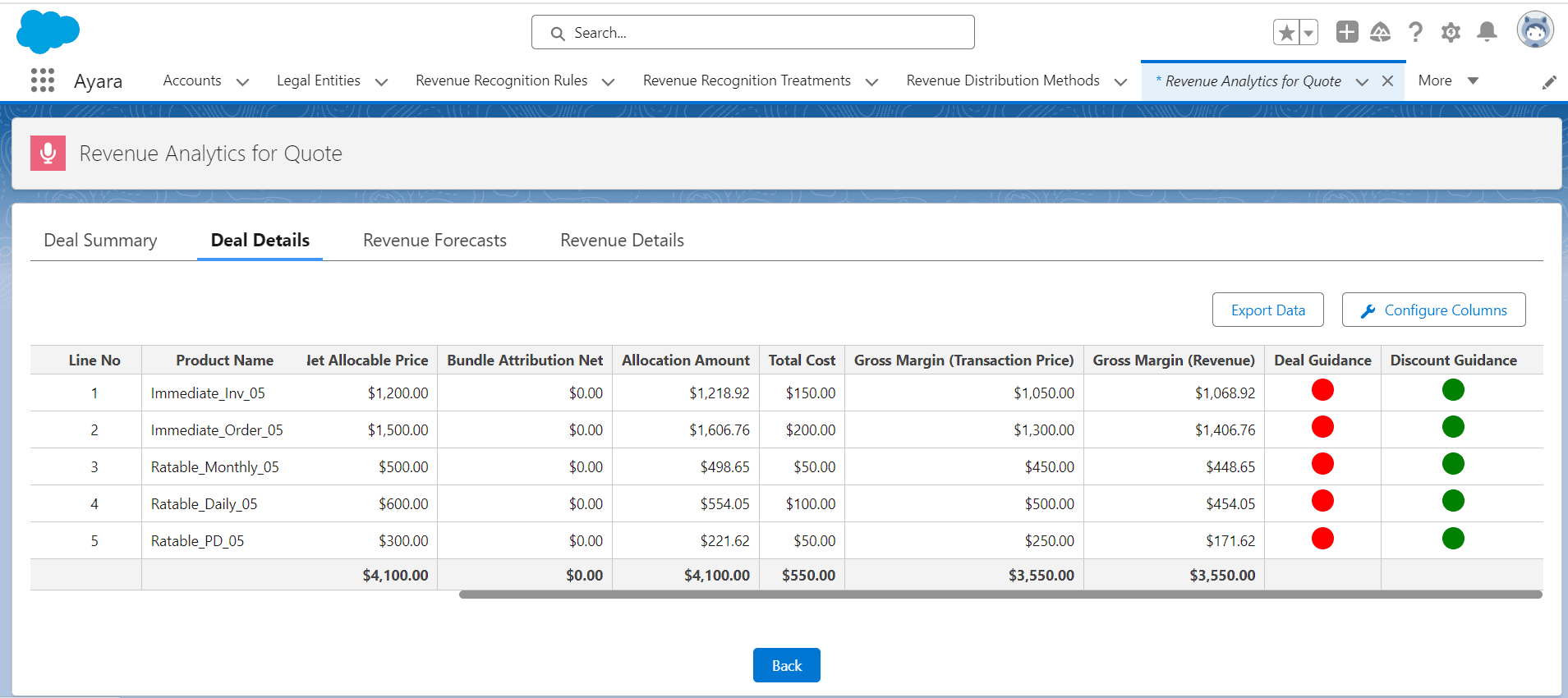Viewport: 1568px width, 698px height.
Task: Click the Favorites star icon
Action: pos(1286,33)
